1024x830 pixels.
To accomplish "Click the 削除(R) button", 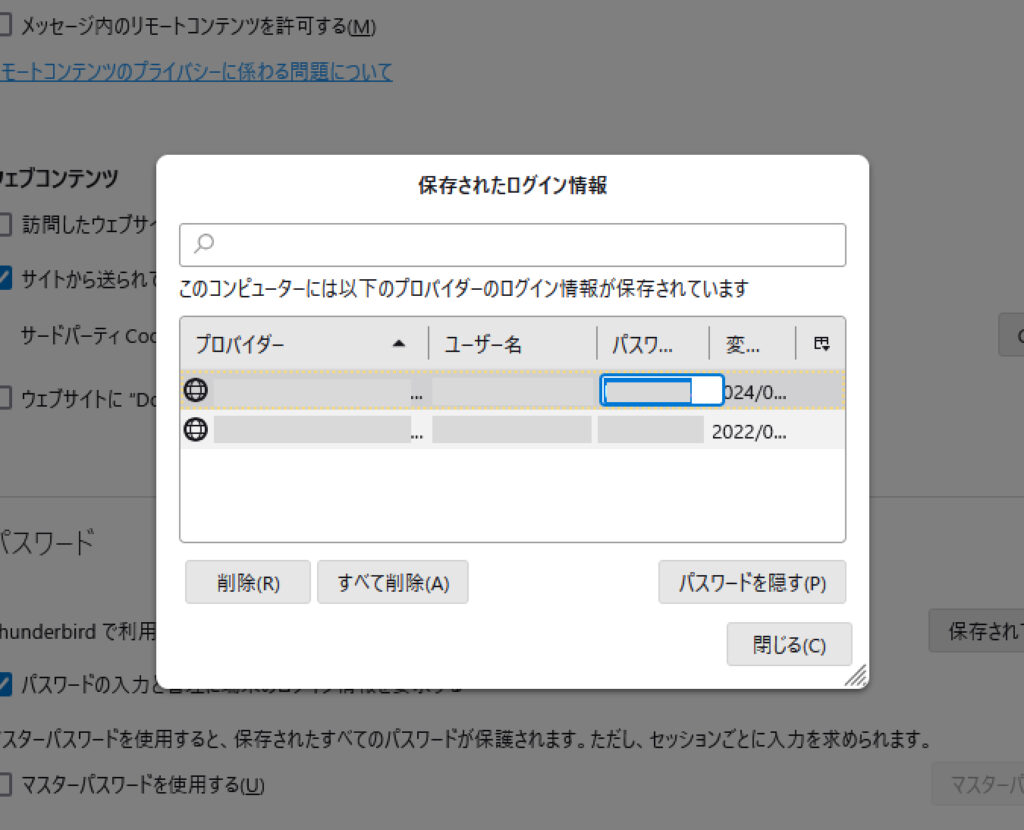I will point(248,583).
